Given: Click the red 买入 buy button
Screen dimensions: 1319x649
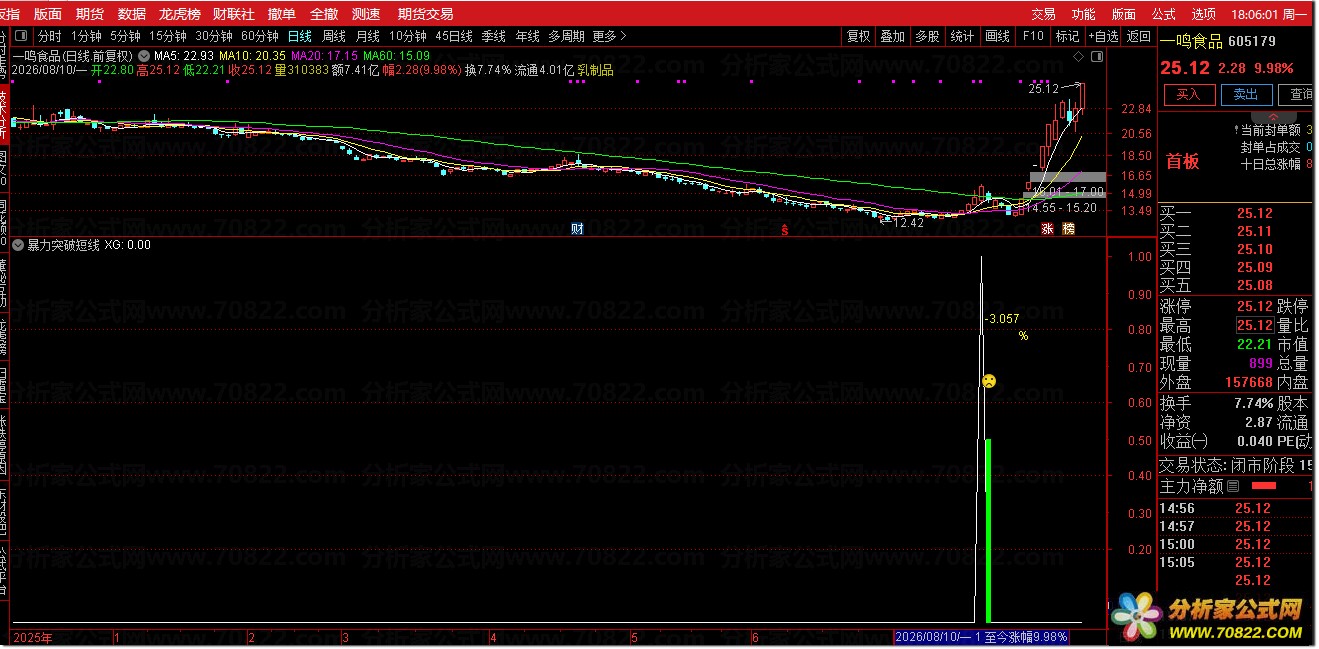Looking at the screenshot, I should pyautogui.click(x=1188, y=94).
